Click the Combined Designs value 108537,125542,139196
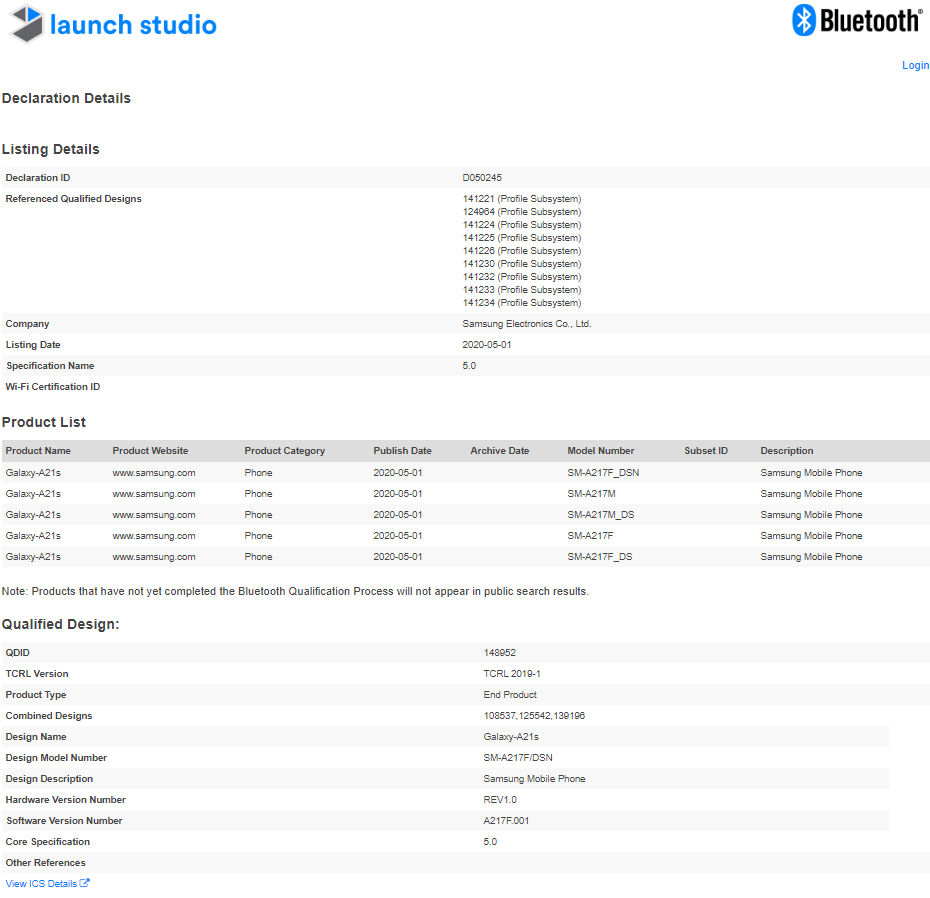The image size is (930, 898). coord(531,716)
